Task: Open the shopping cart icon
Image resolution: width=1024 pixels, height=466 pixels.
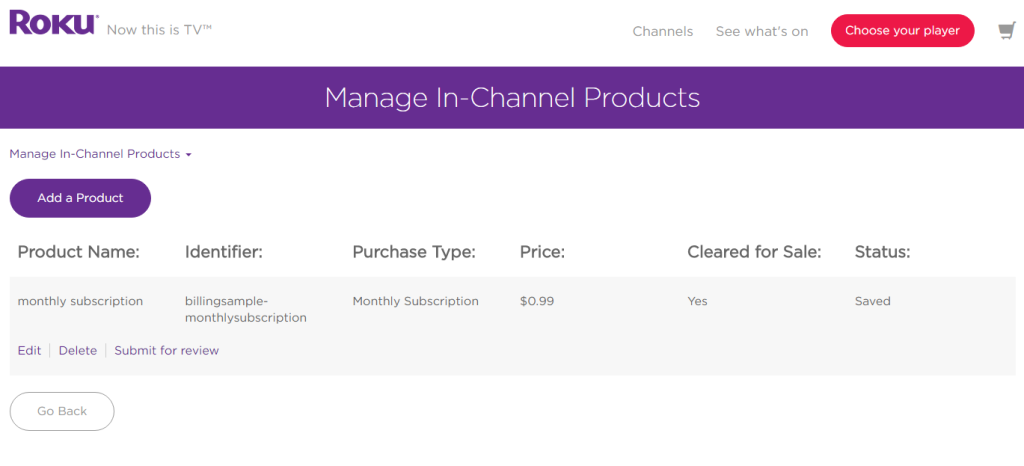Action: click(1006, 31)
